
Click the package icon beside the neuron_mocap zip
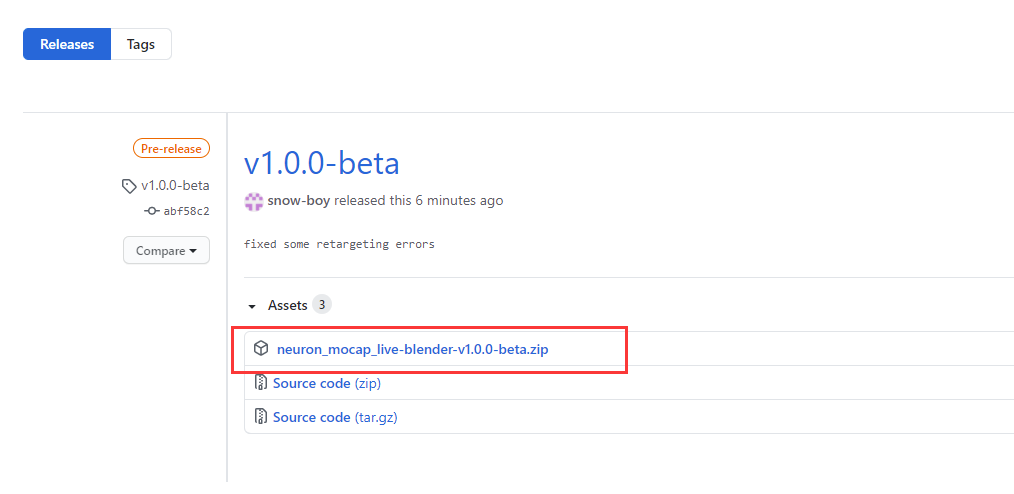[261, 349]
